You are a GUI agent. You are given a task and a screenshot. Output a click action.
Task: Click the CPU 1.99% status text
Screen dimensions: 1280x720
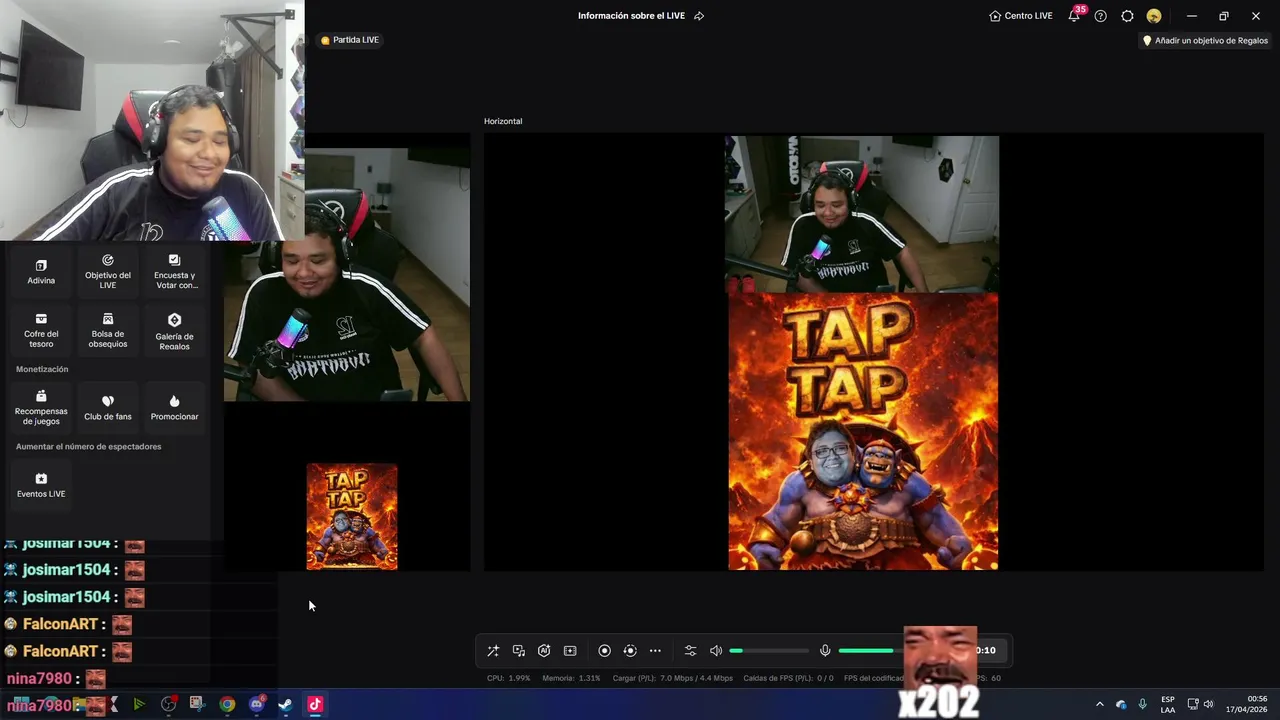tap(509, 678)
